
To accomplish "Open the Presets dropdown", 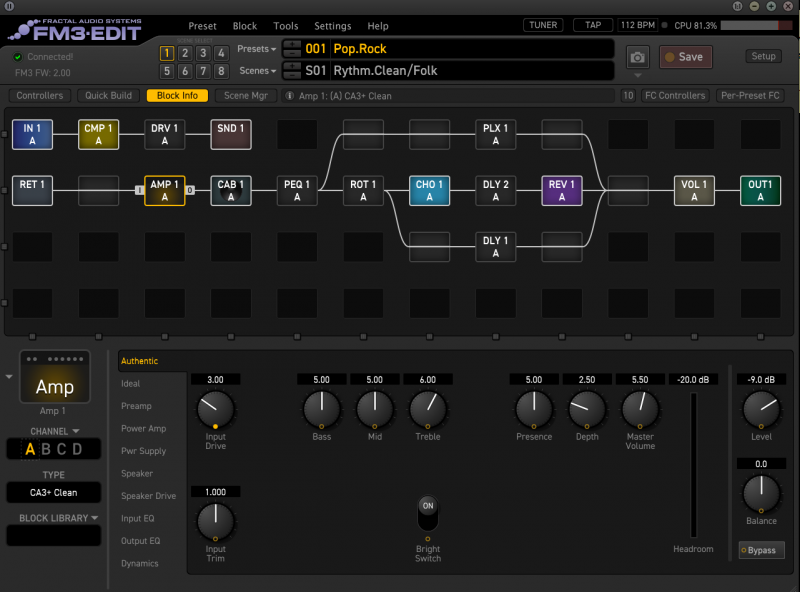I will pyautogui.click(x=257, y=49).
